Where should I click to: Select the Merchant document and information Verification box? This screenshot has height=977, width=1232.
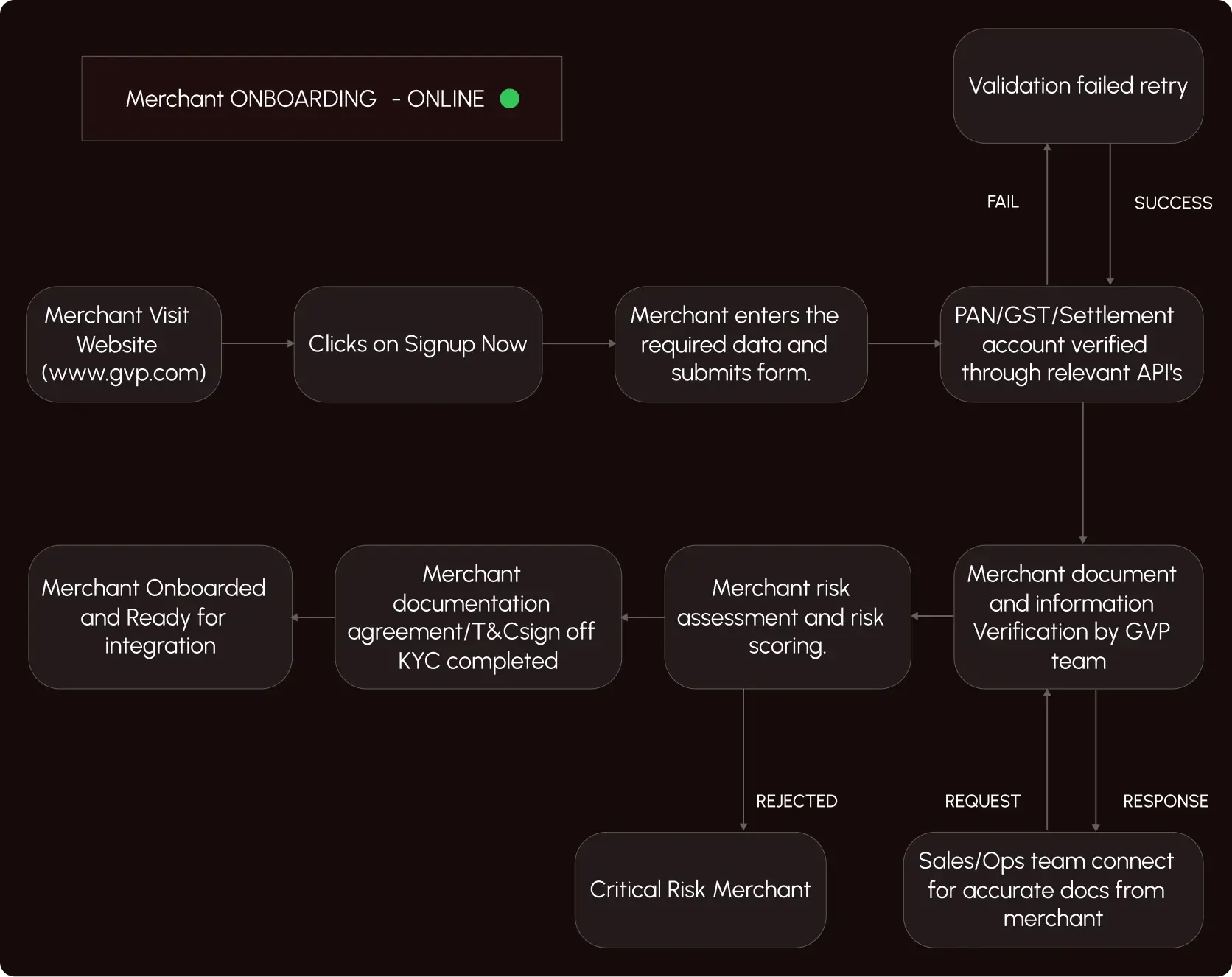click(1077, 617)
